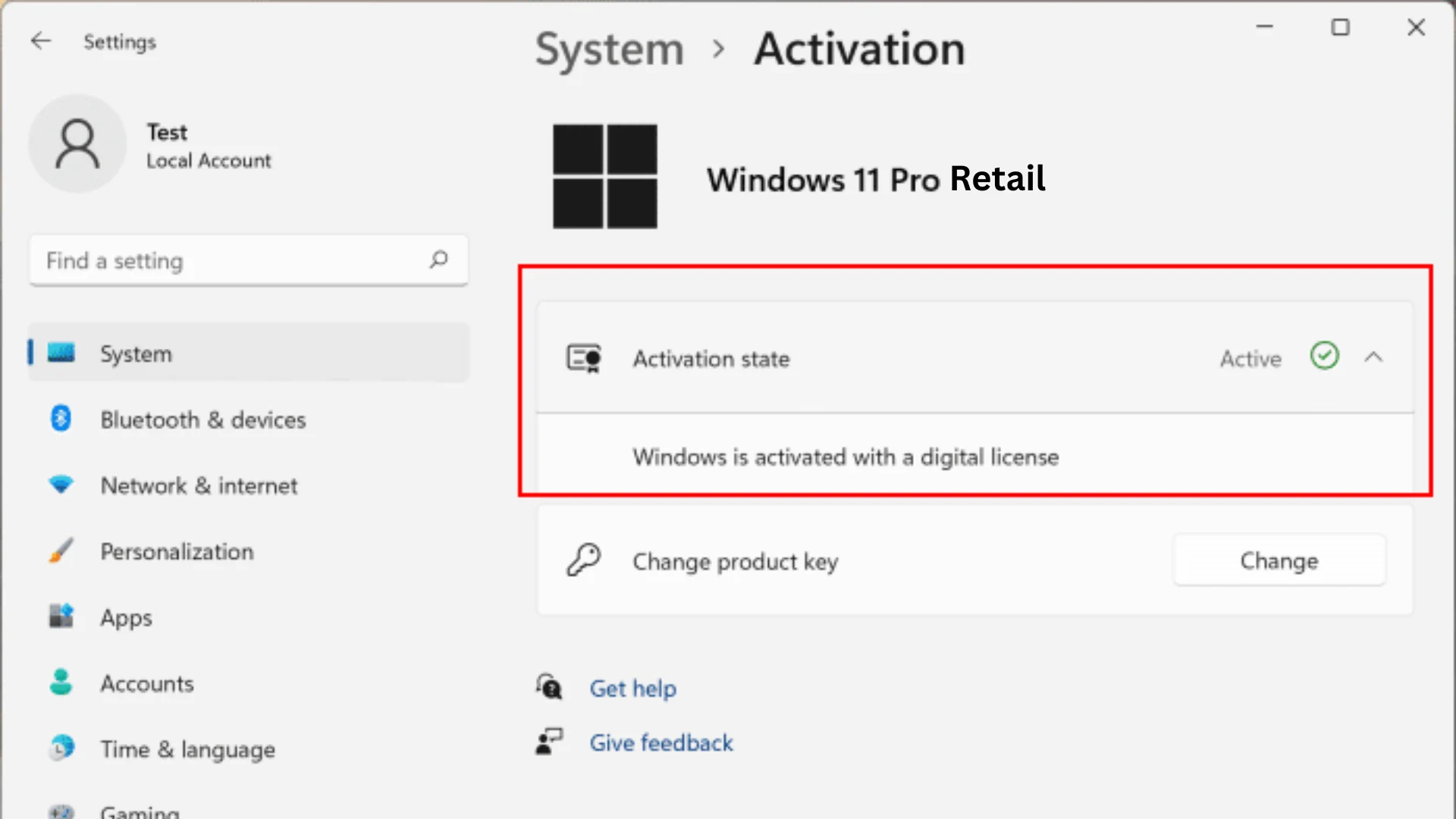Open Personalization settings
The height and width of the screenshot is (819, 1456).
tap(249, 551)
